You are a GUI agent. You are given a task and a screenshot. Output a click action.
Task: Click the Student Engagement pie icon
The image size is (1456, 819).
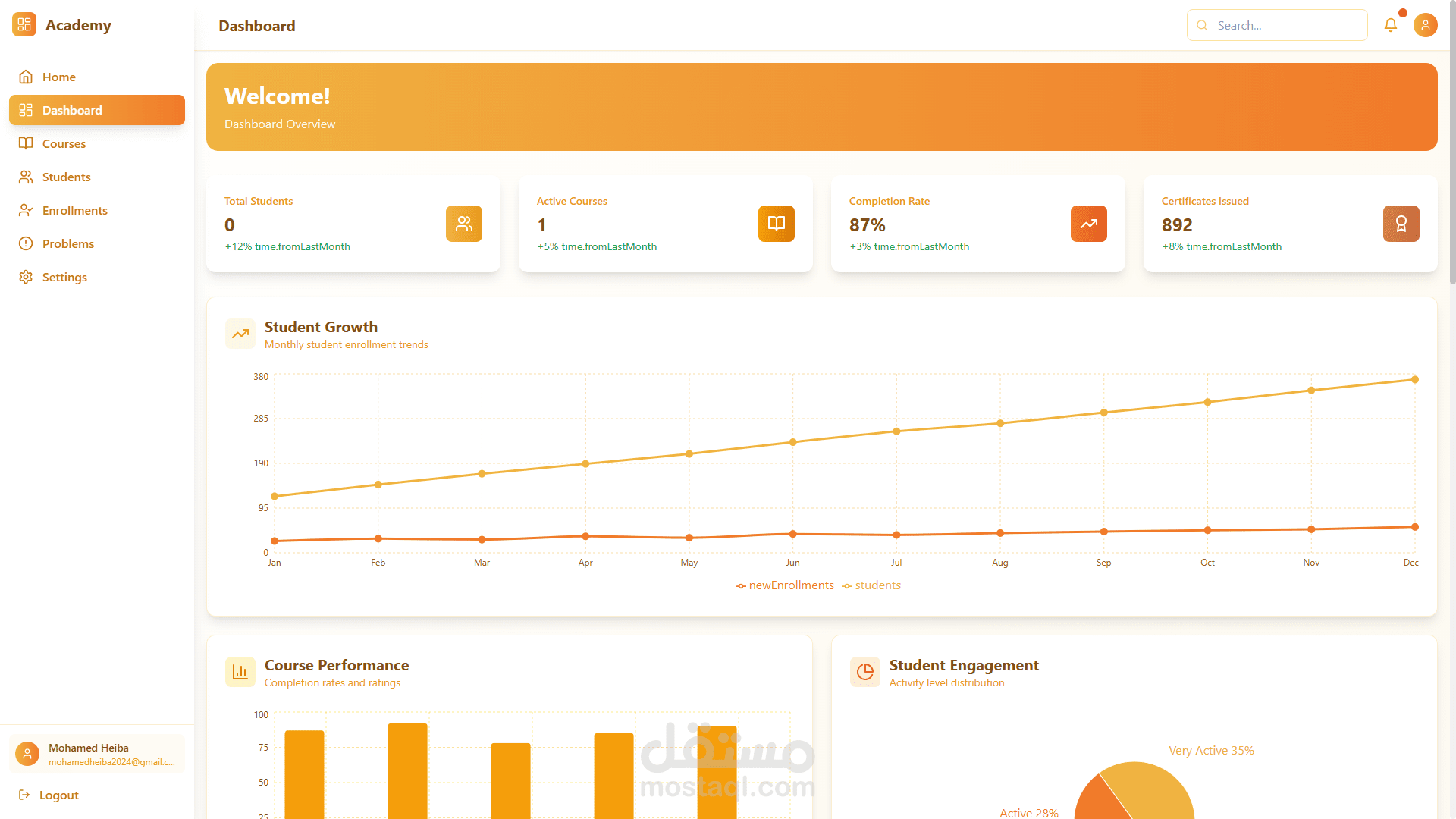click(865, 672)
